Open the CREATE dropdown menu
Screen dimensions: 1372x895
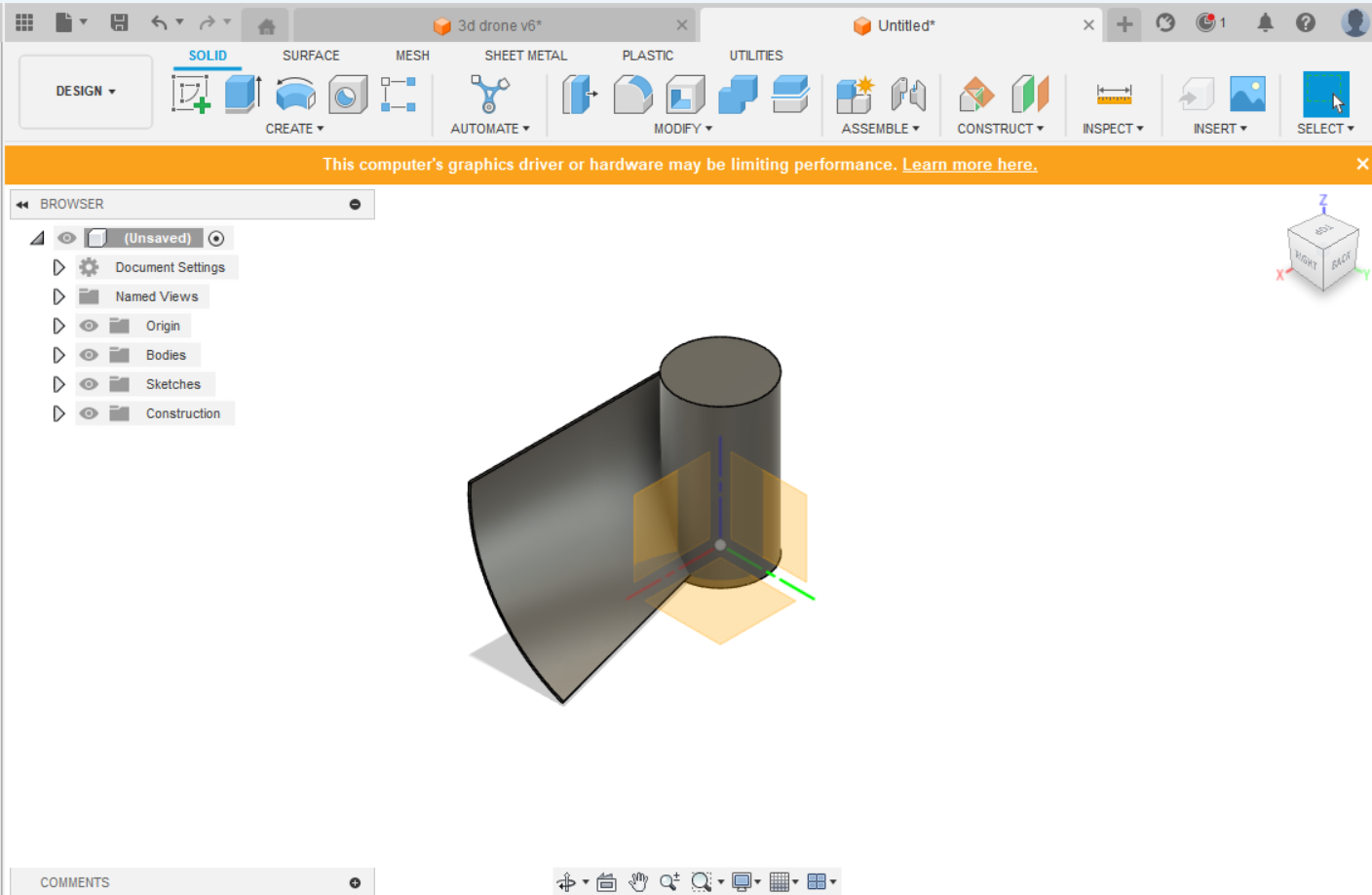coord(294,128)
